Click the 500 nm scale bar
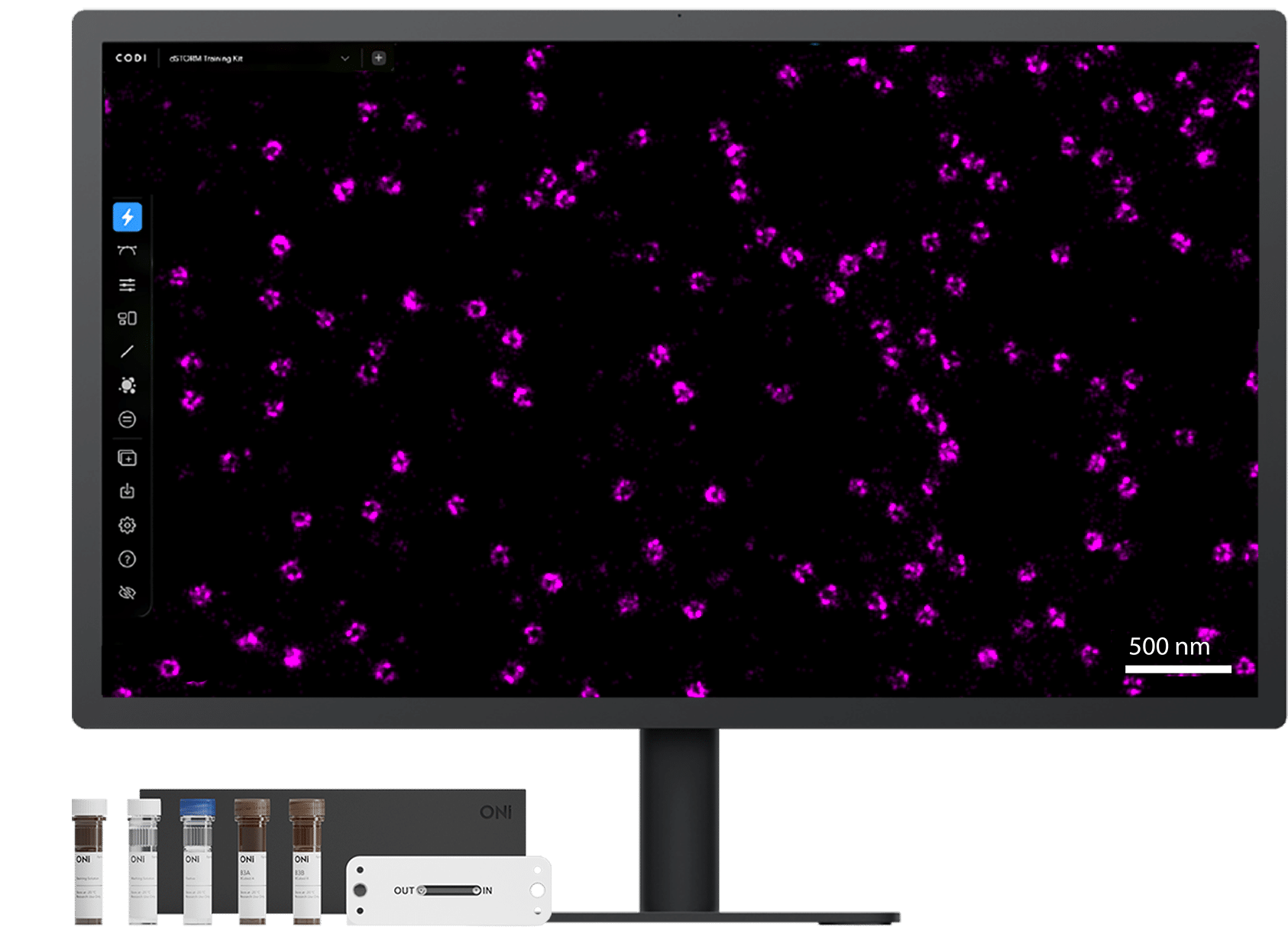The width and height of the screenshot is (1288, 937). (x=1177, y=670)
